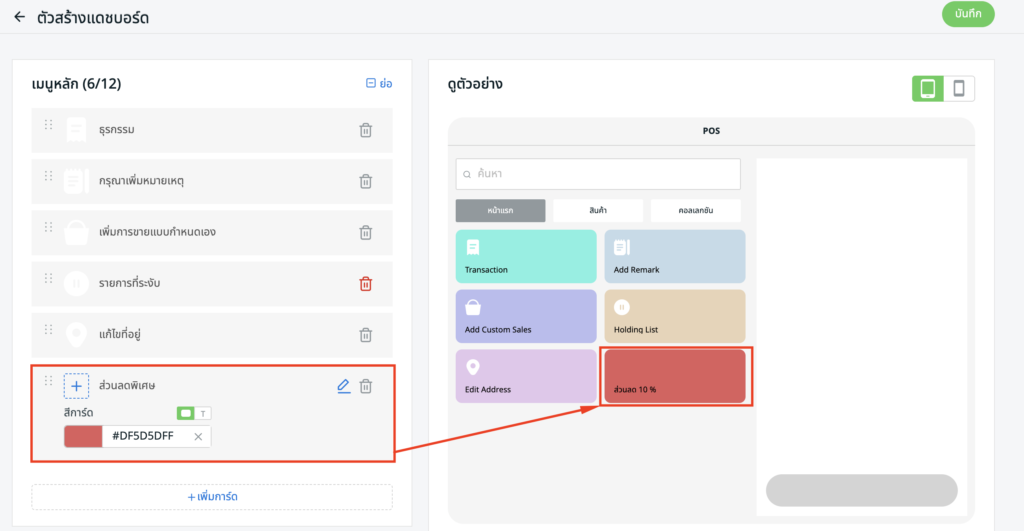This screenshot has width=1024, height=531.
Task: Select the text color mode T toggle
Action: tap(203, 413)
